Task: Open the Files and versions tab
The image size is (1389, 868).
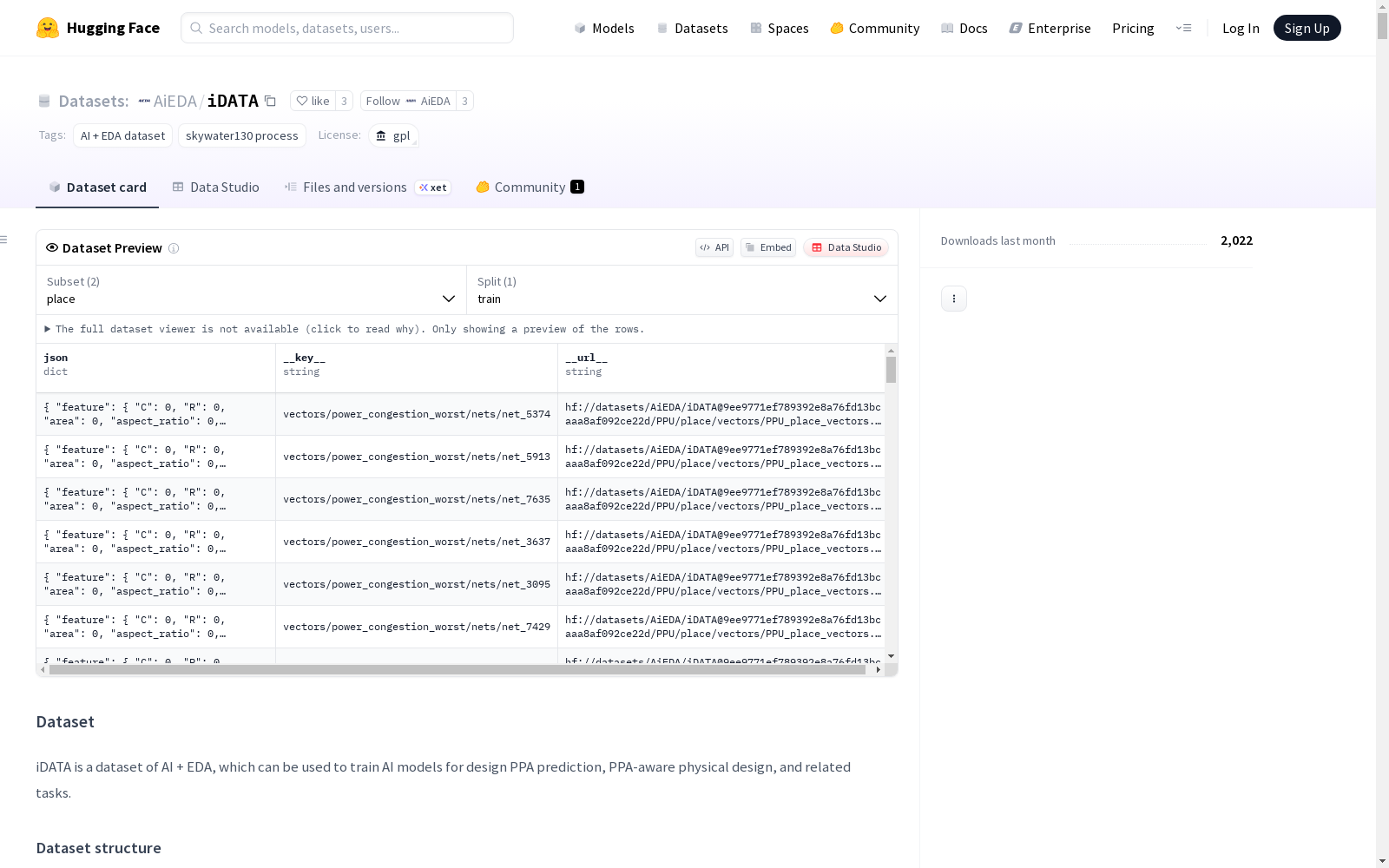Action: [x=367, y=187]
